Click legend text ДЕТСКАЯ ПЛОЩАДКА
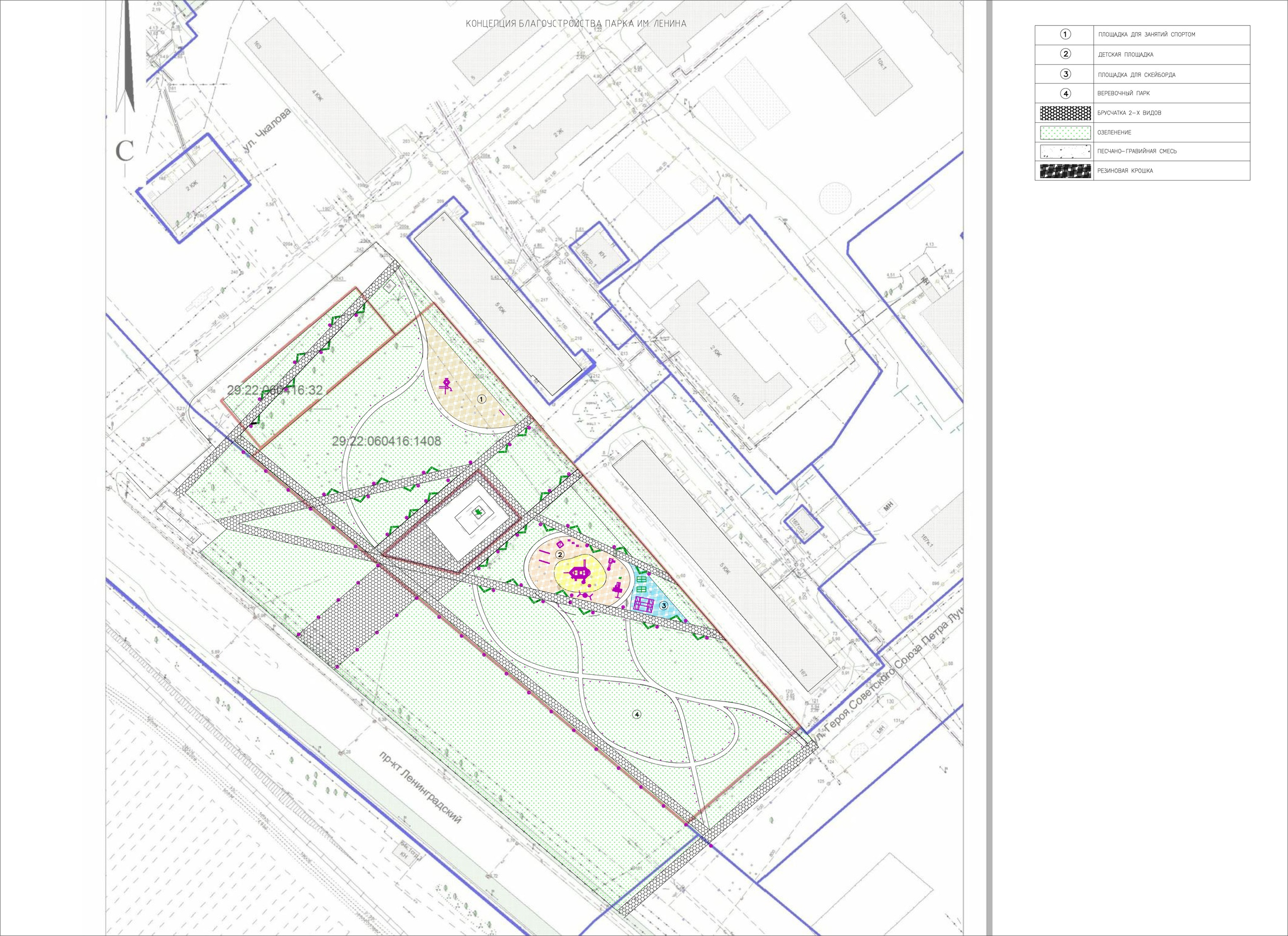Image resolution: width=1288 pixels, height=936 pixels. coord(1125,55)
